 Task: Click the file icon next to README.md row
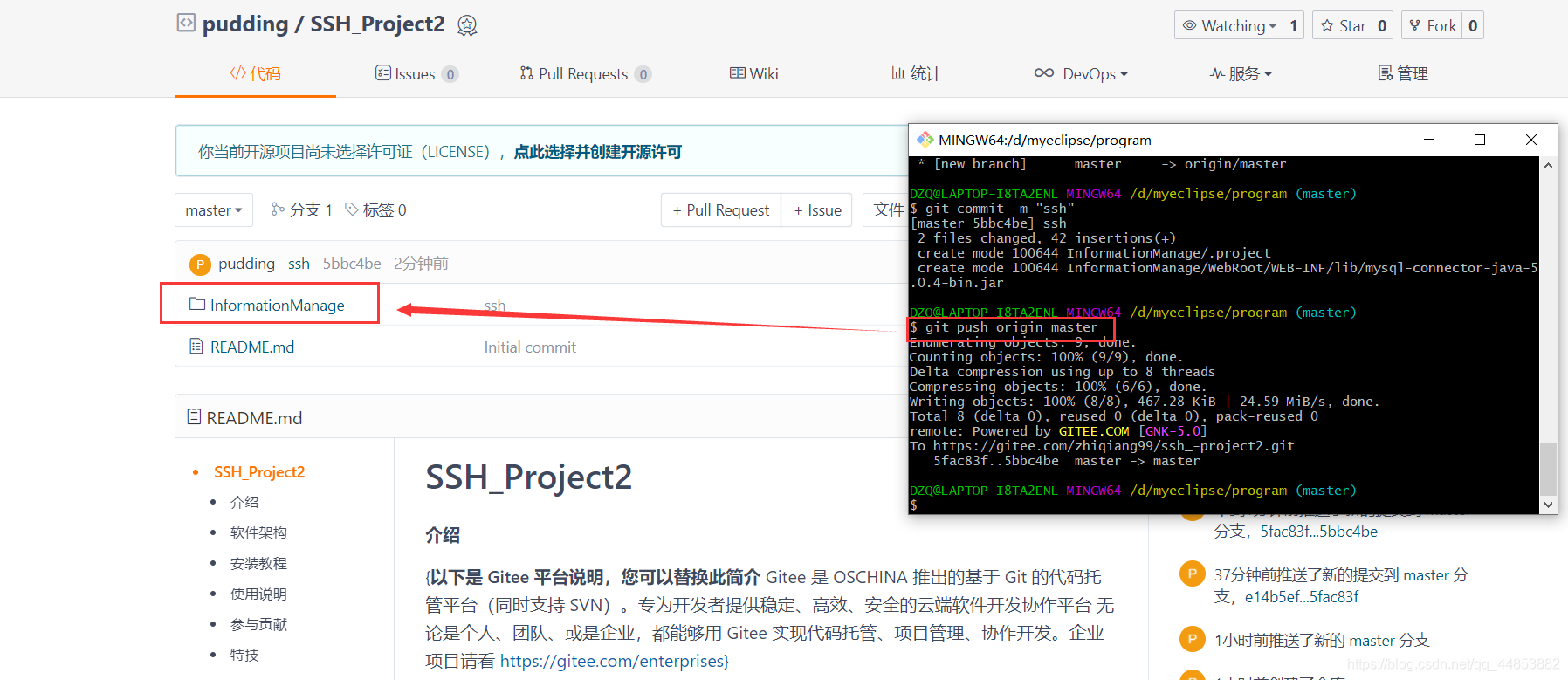pos(196,347)
